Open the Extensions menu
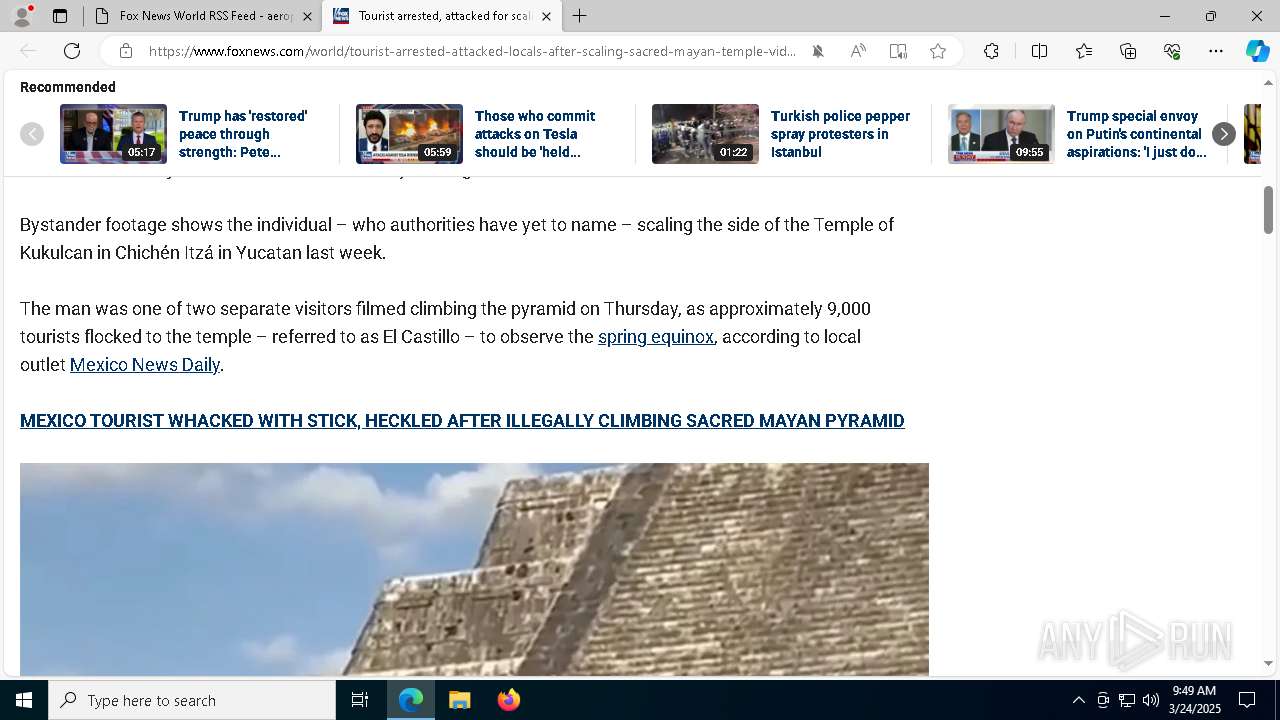The image size is (1280, 720). point(991,51)
